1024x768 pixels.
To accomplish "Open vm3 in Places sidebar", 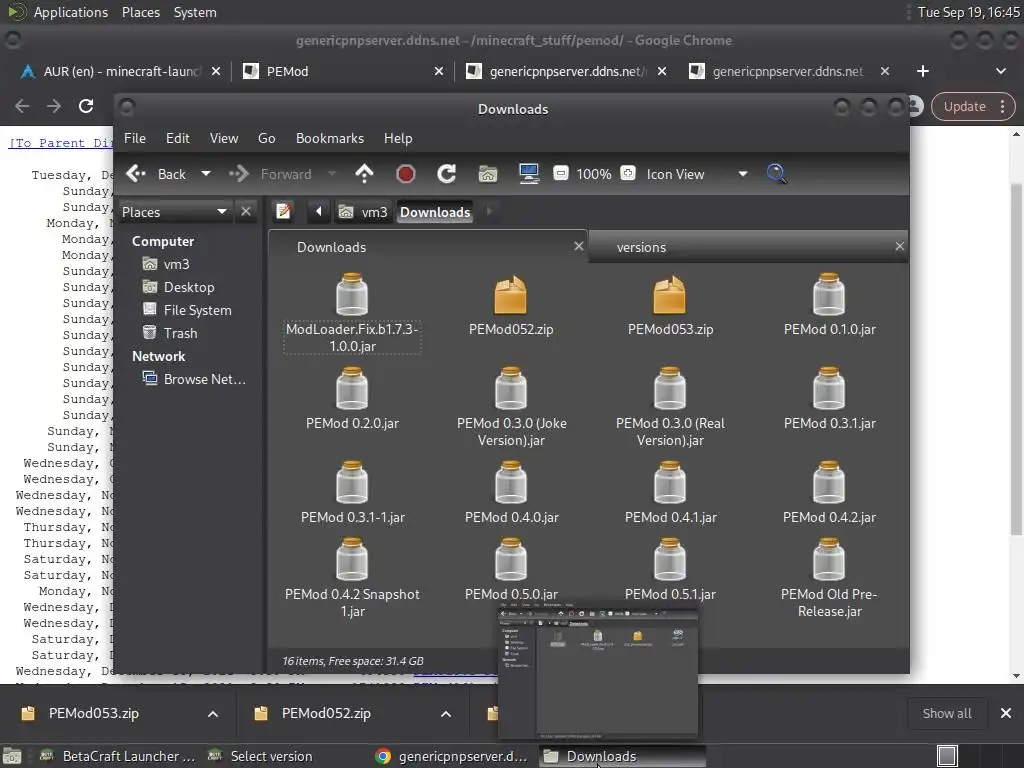I will [x=176, y=264].
